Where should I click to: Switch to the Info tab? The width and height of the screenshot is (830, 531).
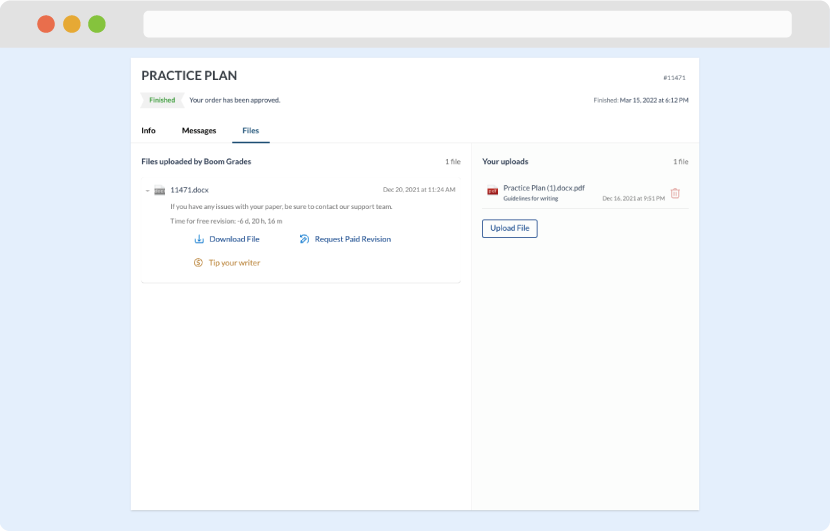[148, 131]
